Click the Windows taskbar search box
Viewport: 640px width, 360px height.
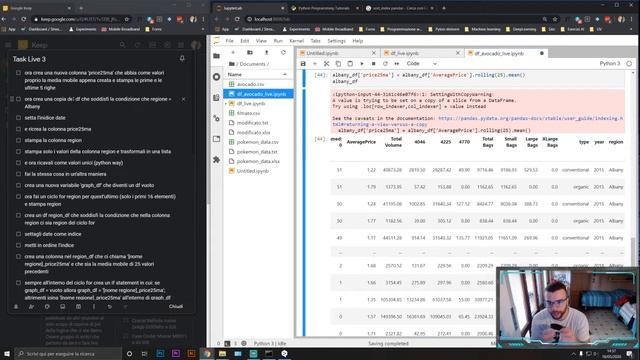point(68,353)
